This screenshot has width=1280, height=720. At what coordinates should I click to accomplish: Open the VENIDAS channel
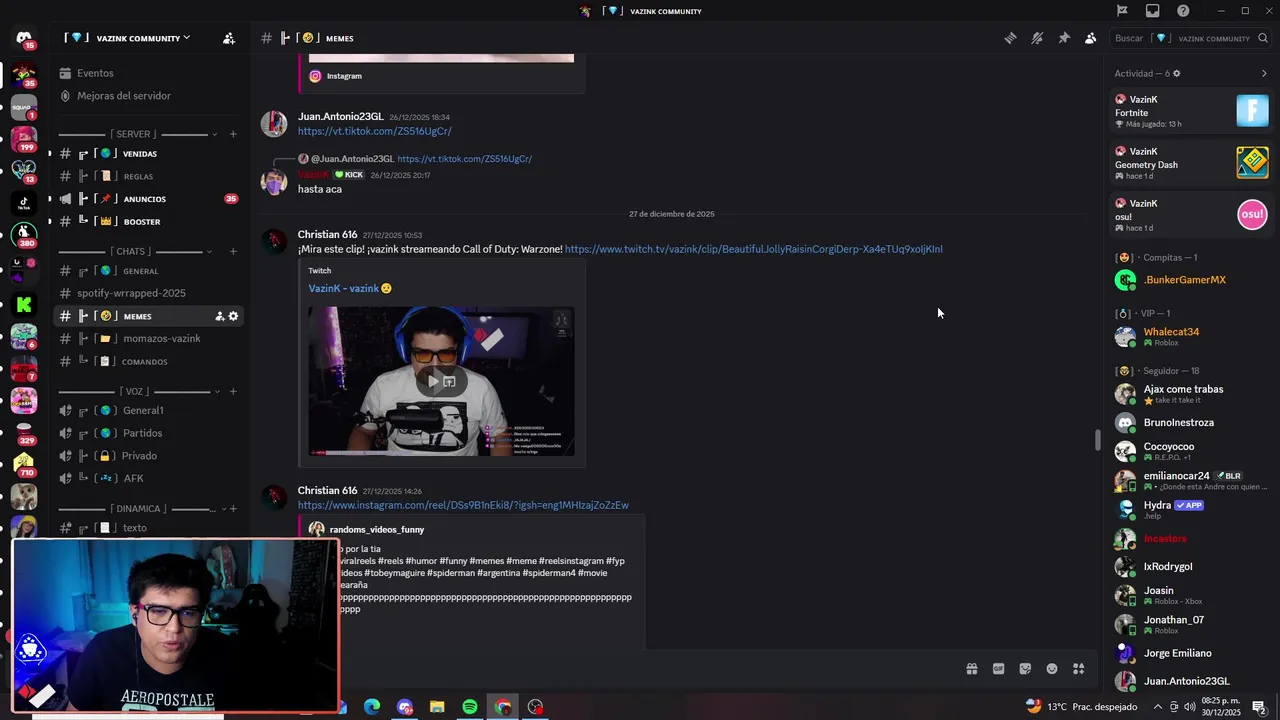click(147, 154)
